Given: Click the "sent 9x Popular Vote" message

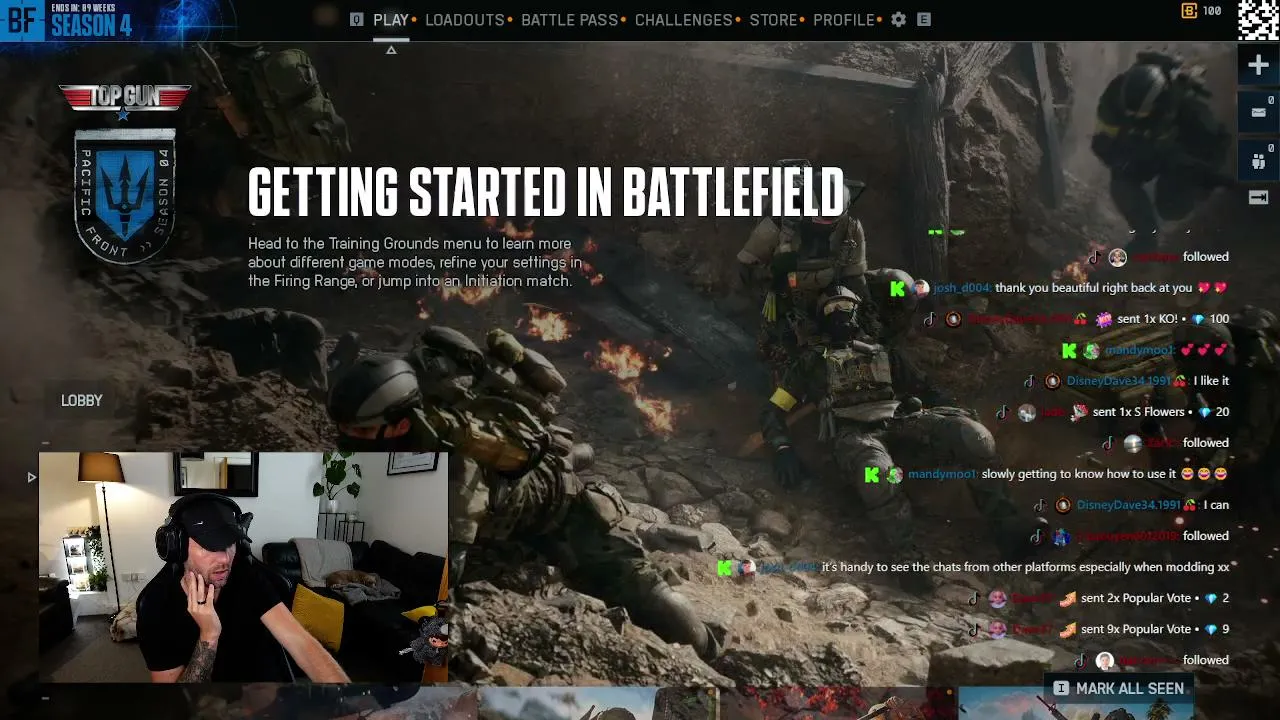Looking at the screenshot, I should 1155,629.
